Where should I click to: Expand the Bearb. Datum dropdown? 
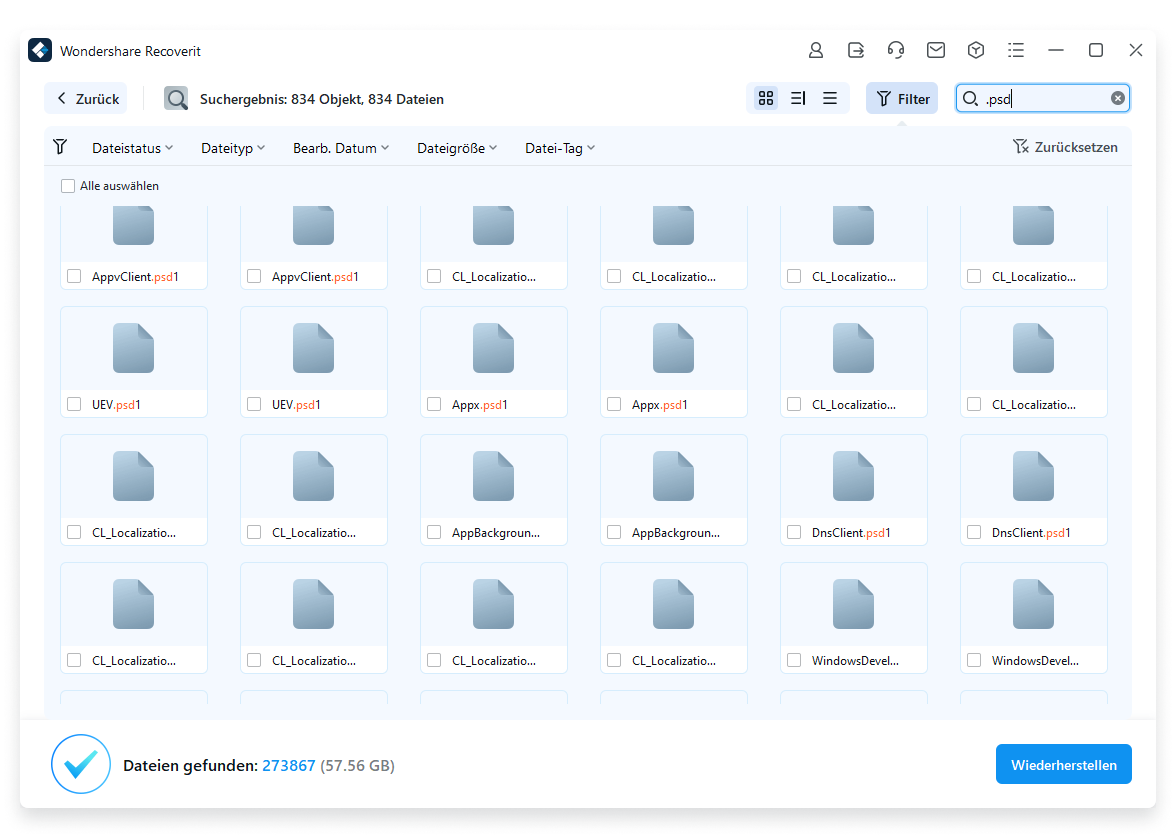[340, 148]
